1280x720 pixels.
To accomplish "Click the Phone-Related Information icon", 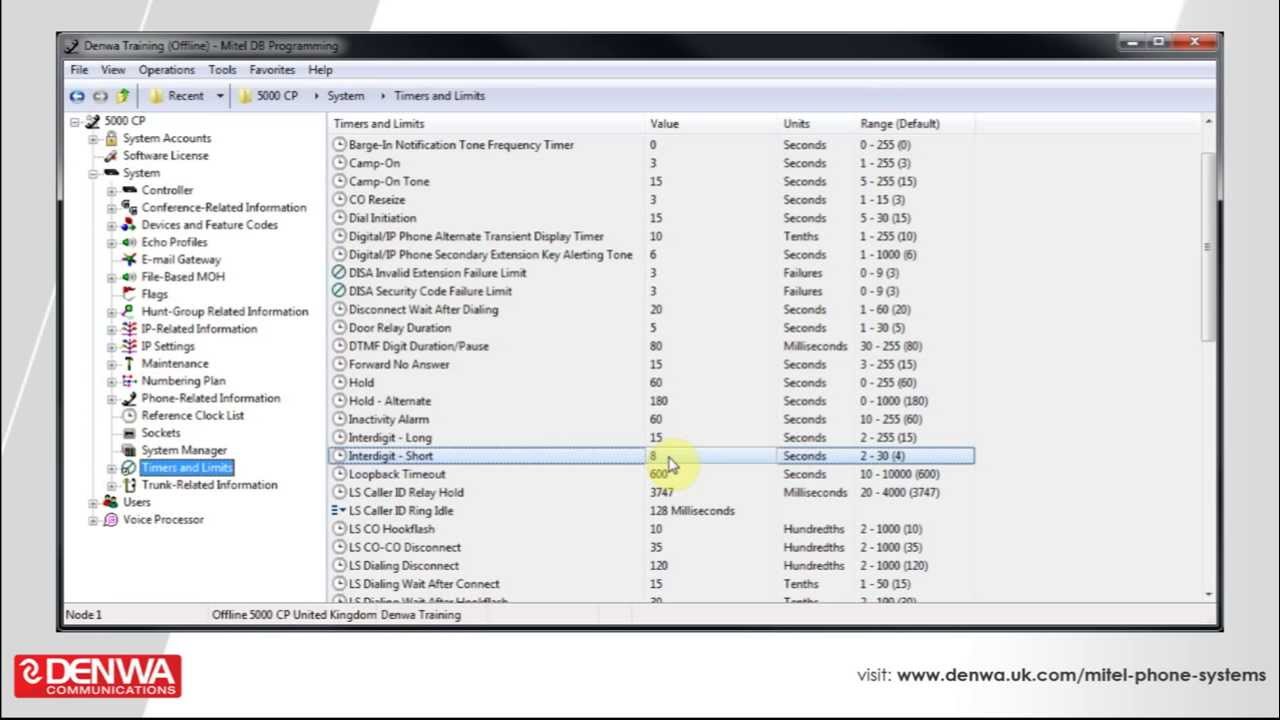I will [129, 398].
